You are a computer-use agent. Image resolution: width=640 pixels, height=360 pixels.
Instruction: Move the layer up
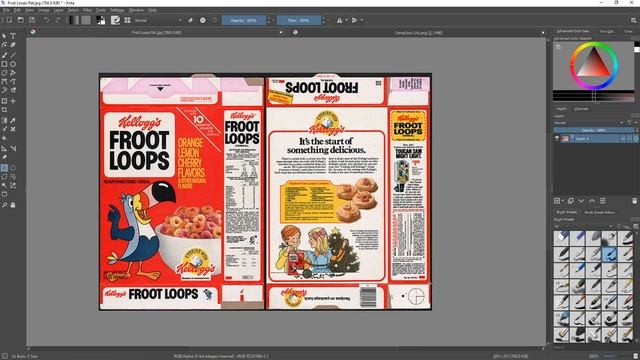pos(592,201)
